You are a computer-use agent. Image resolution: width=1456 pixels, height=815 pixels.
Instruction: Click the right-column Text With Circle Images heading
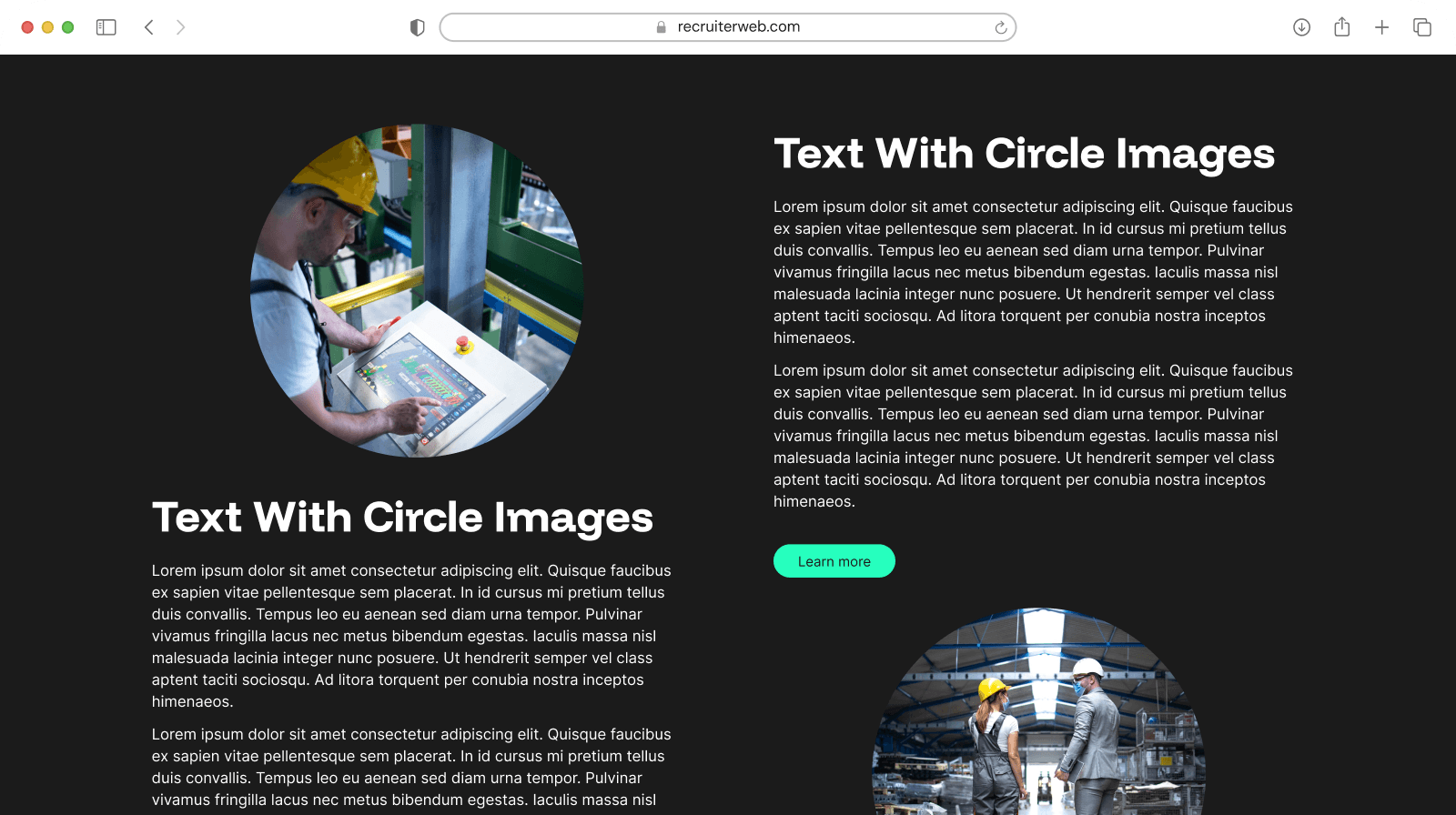1024,154
